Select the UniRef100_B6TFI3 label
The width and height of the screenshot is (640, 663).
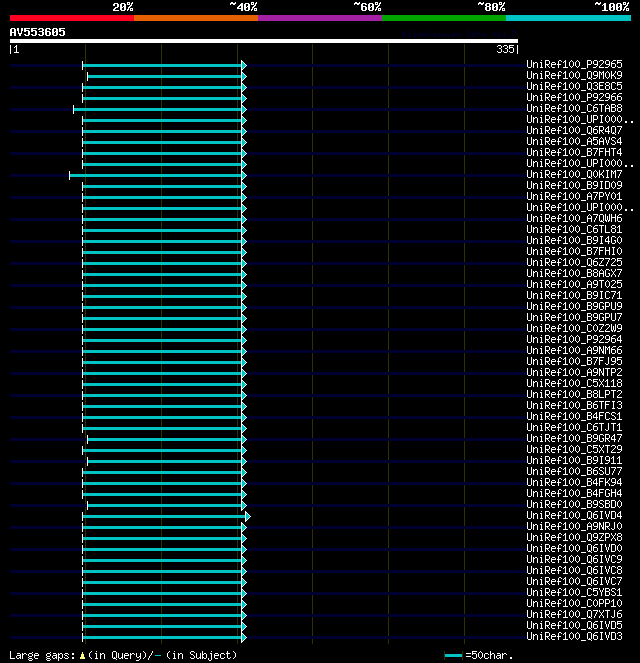574,405
